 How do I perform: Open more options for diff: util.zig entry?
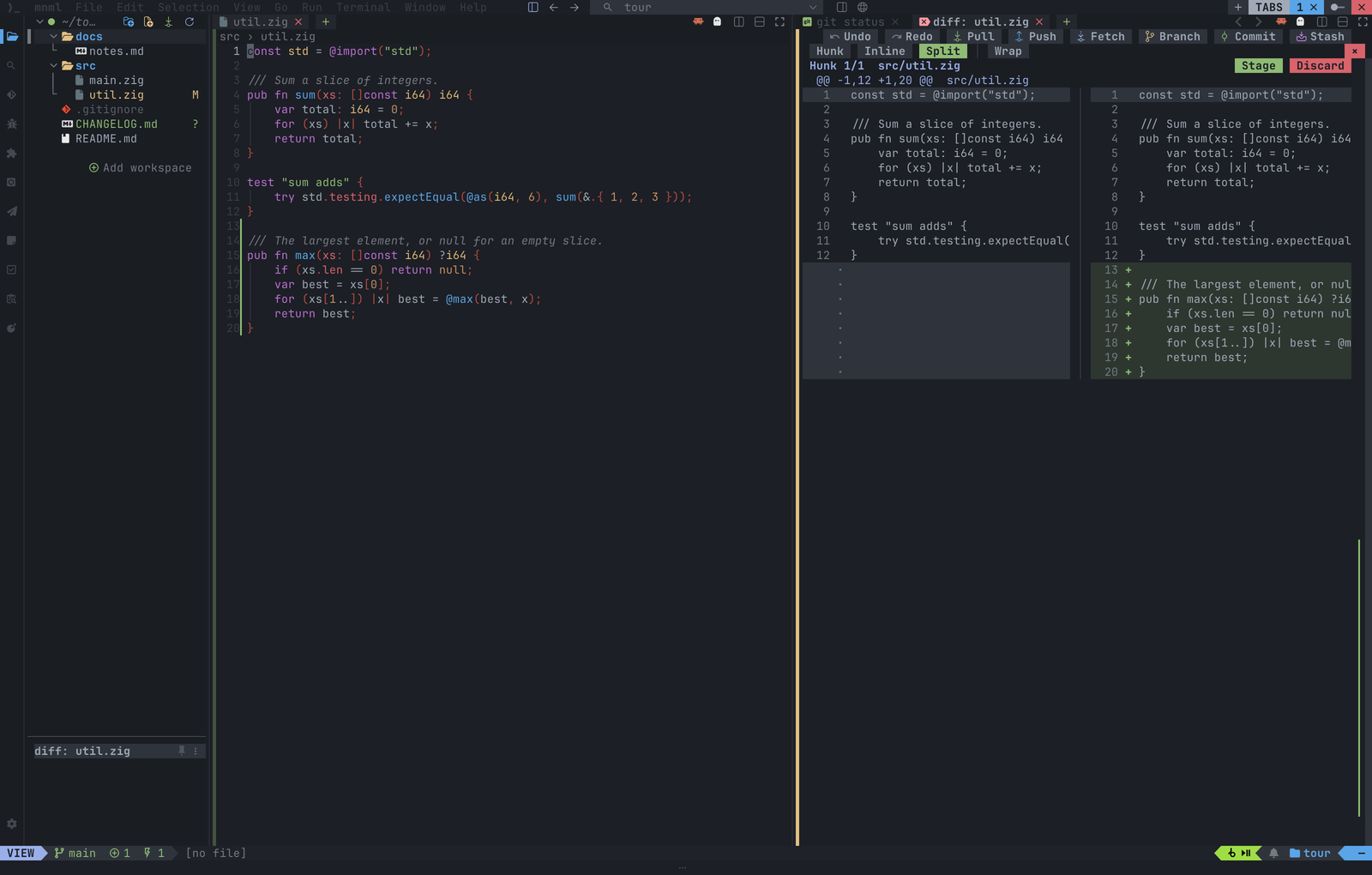[196, 751]
